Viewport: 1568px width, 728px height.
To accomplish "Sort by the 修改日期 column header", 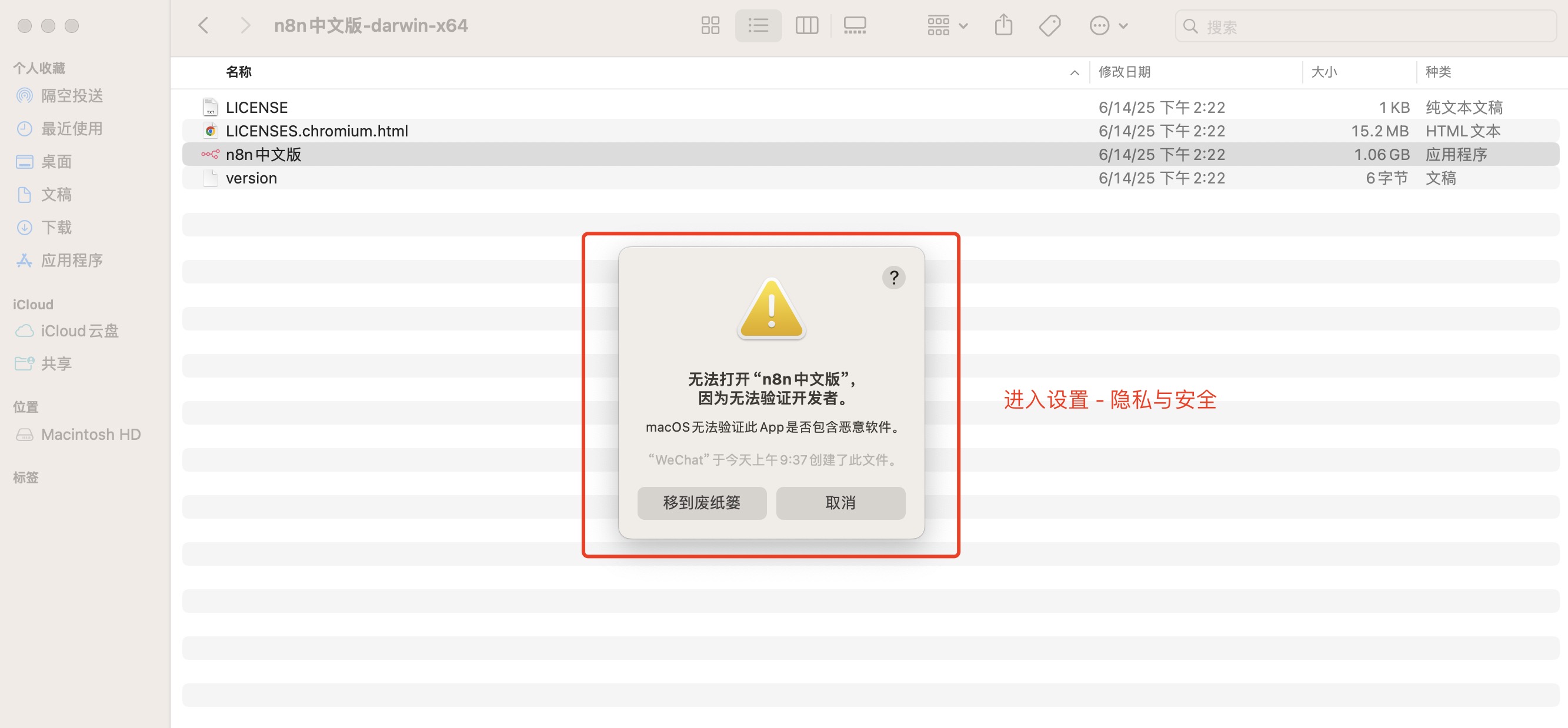I will tap(1125, 72).
